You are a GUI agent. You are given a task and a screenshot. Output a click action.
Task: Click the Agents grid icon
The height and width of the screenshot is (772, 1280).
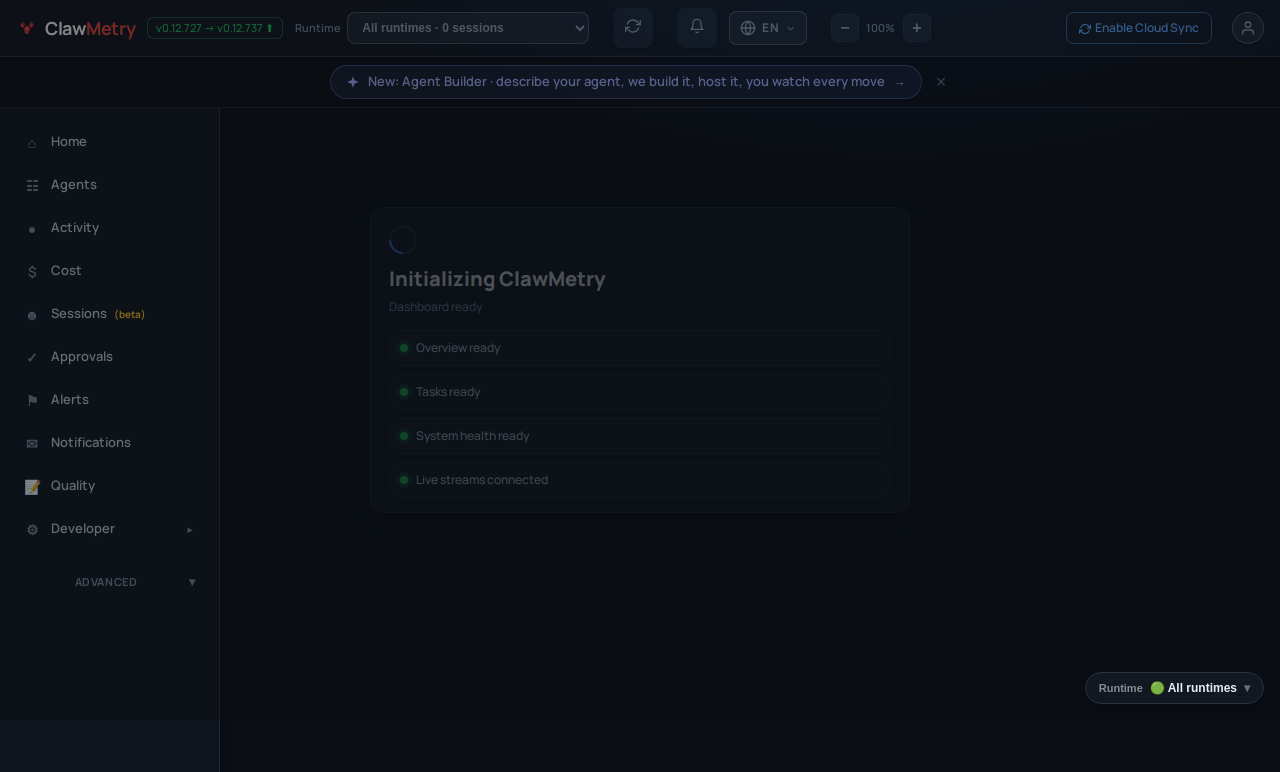(32, 186)
